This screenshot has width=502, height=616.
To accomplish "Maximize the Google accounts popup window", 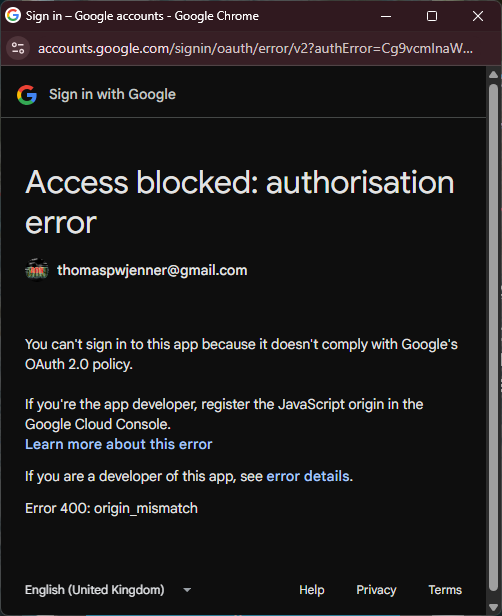I will tap(432, 16).
